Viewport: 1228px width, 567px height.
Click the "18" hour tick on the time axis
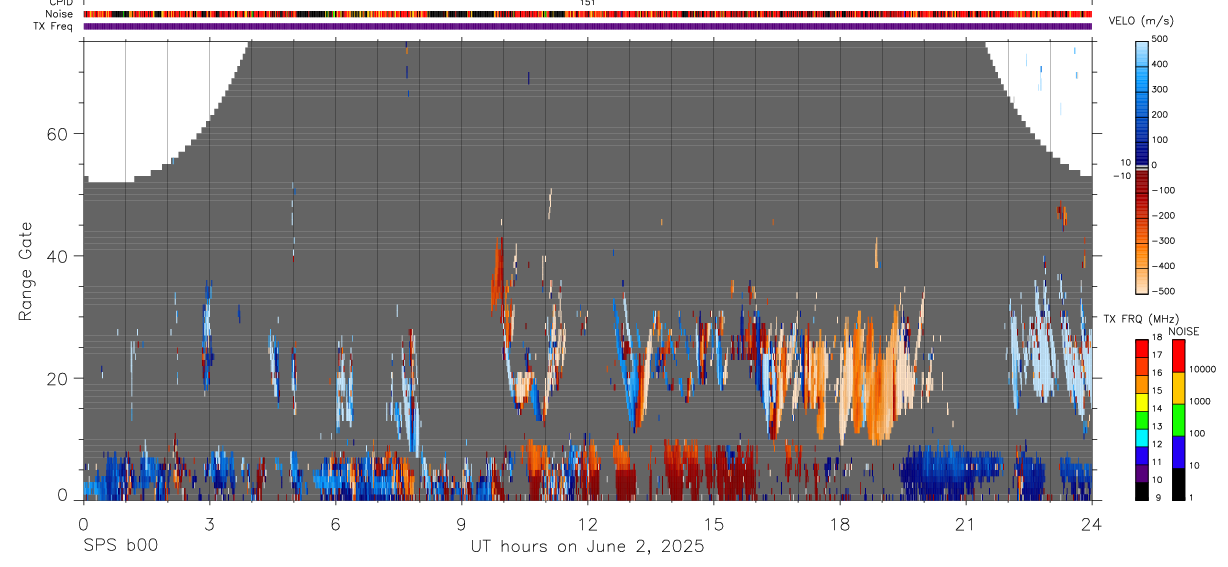840,523
